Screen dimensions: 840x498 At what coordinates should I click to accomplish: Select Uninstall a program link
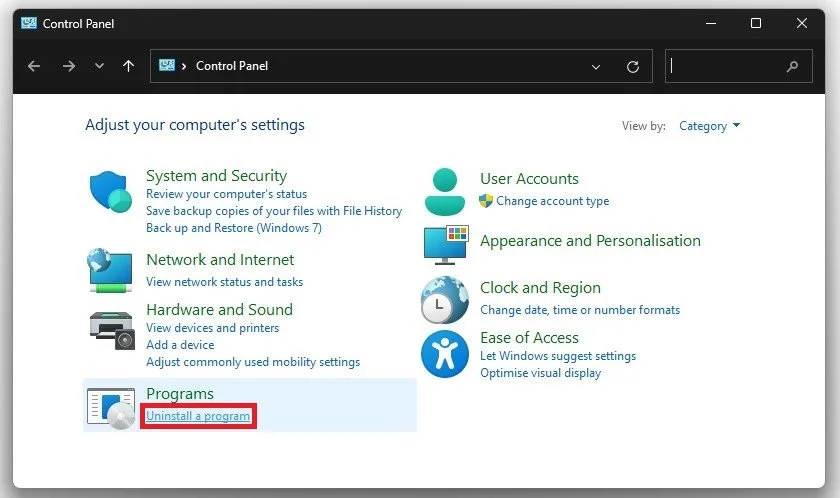(x=198, y=416)
